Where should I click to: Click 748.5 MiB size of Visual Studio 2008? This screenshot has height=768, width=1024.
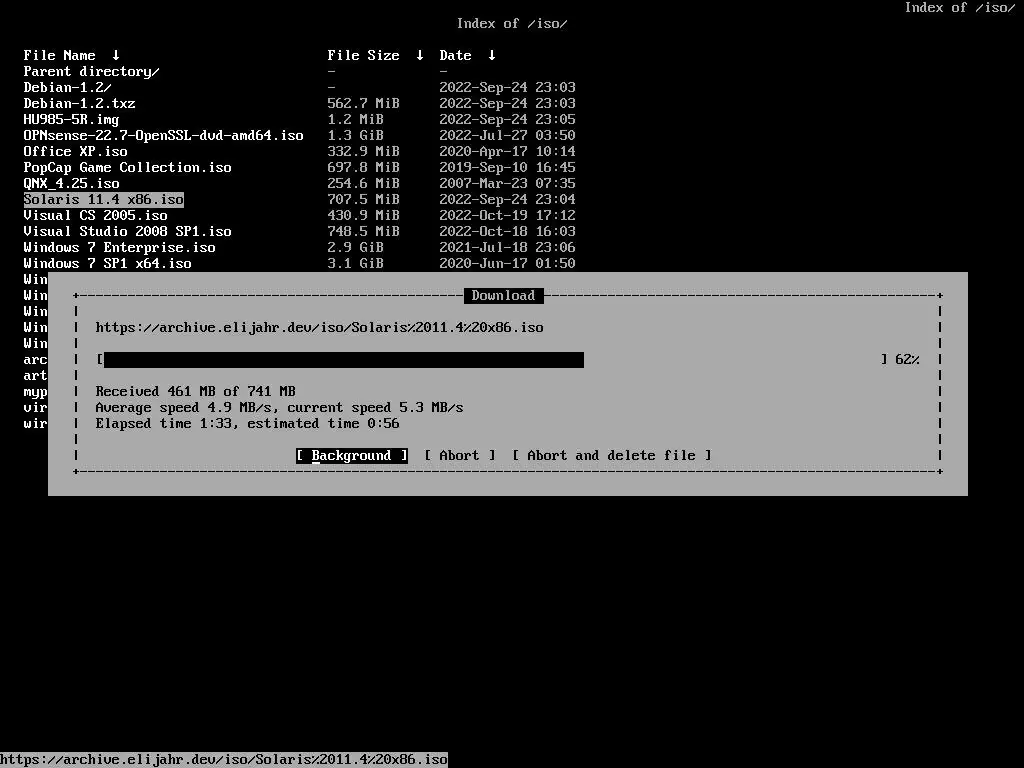(363, 231)
